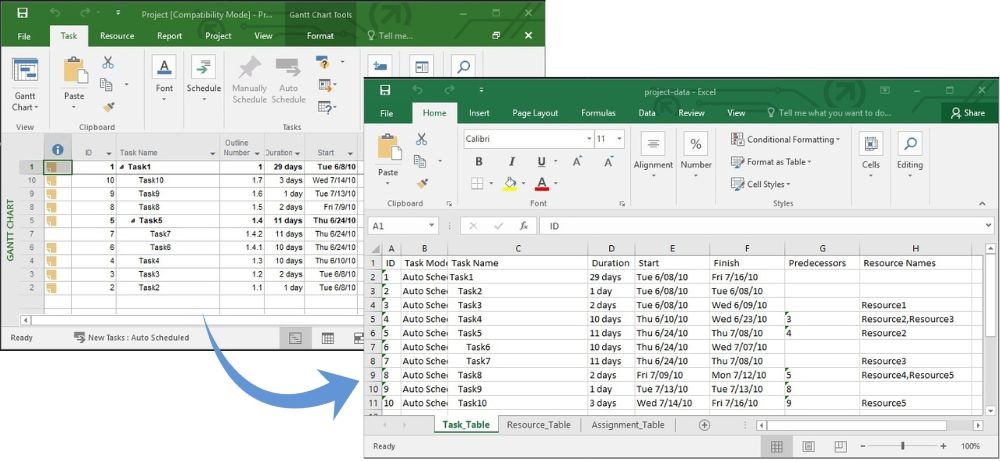Open the Editing search icon in Excel
Screen dimensions: 1000x461
[x=909, y=143]
